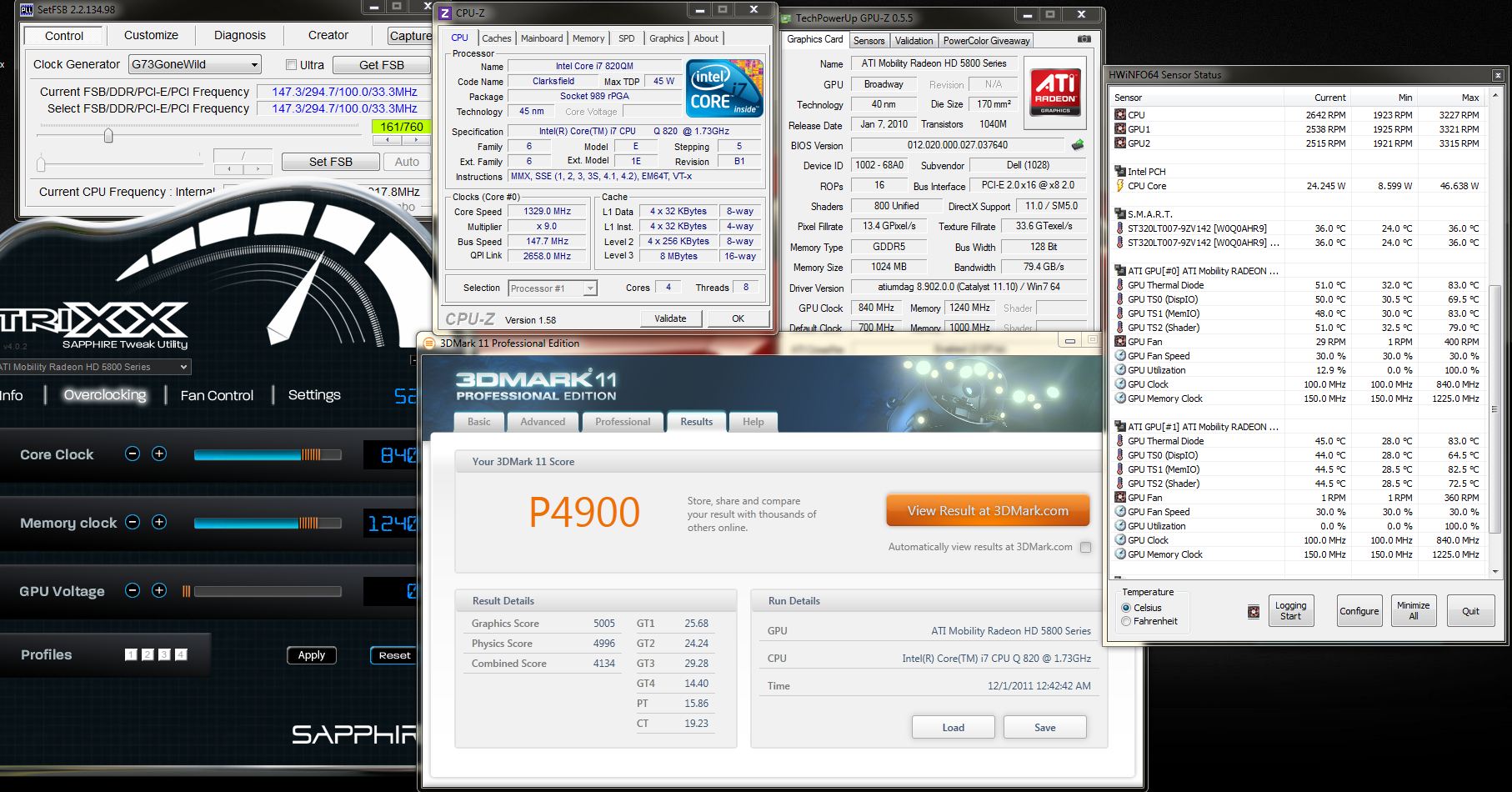This screenshot has height=792, width=1512.
Task: Click the P4900 score in 3DMark 11
Action: (584, 512)
